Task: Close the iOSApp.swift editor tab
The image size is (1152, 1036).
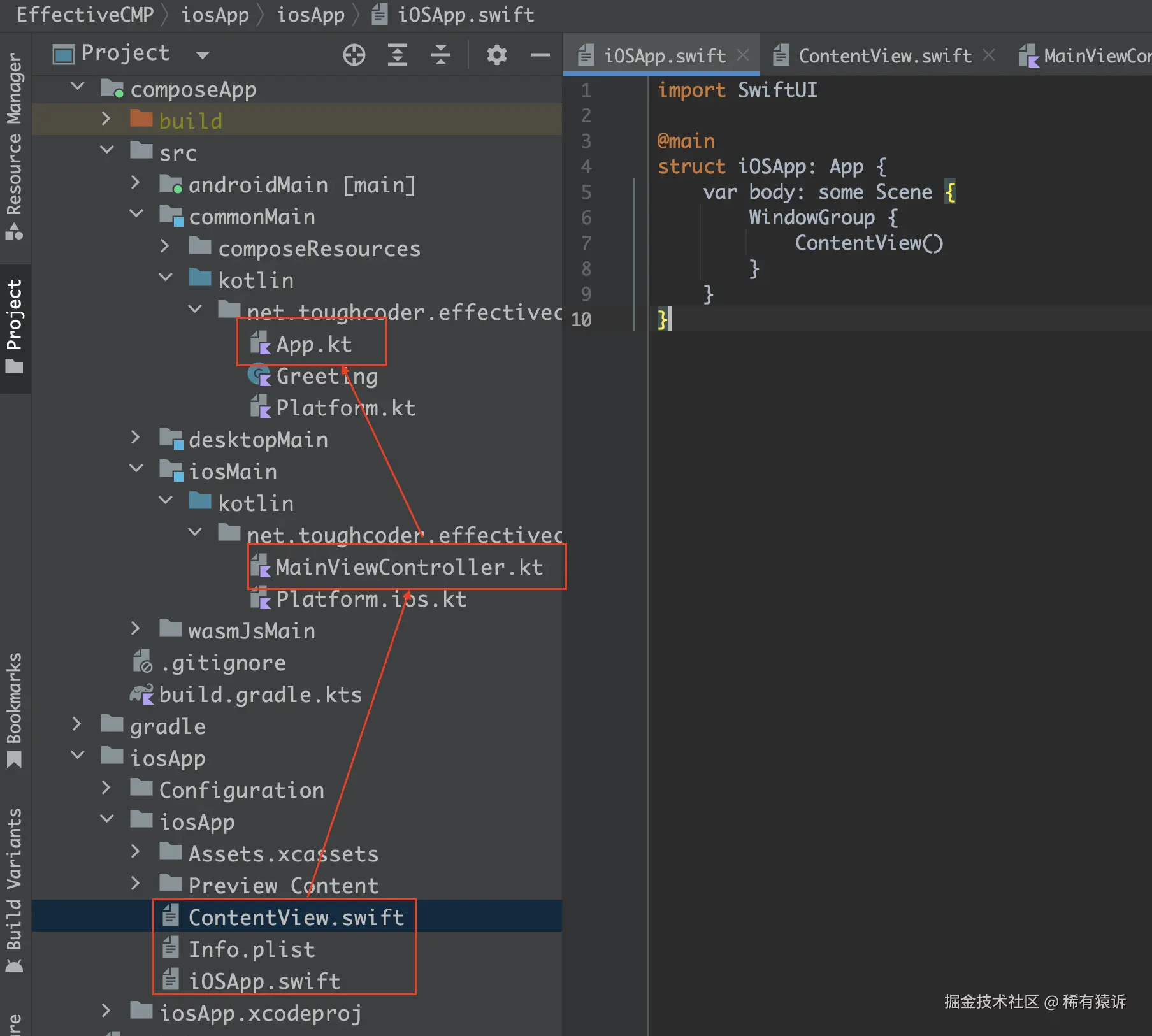Action: (x=743, y=55)
